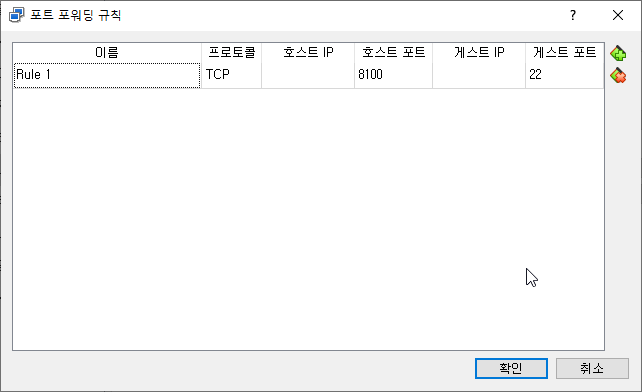Click the VirtualBox title bar icon

point(16,15)
